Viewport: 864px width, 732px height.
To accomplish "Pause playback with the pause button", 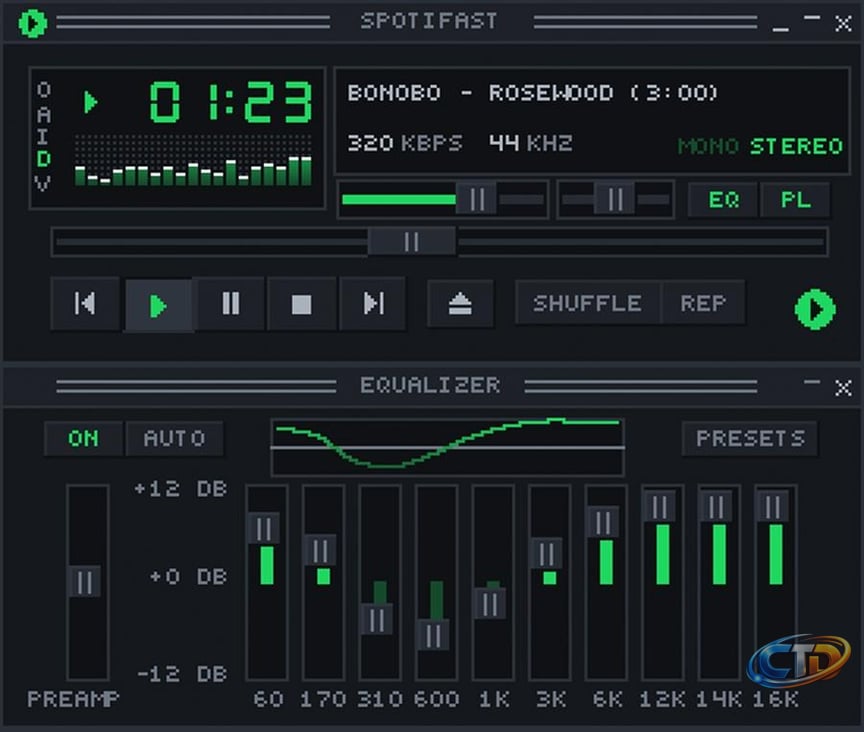I will [x=230, y=304].
